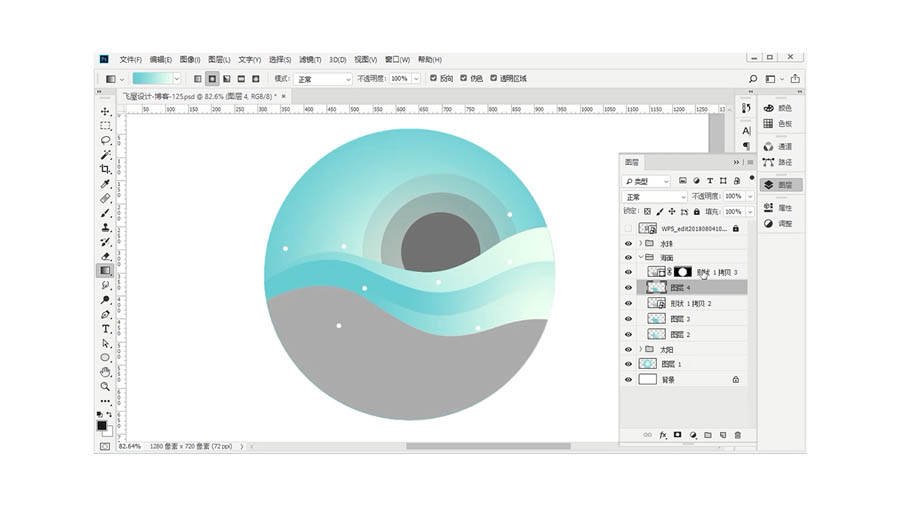Open the gradient picker dropdown arrow
The image size is (900, 506).
pos(177,78)
